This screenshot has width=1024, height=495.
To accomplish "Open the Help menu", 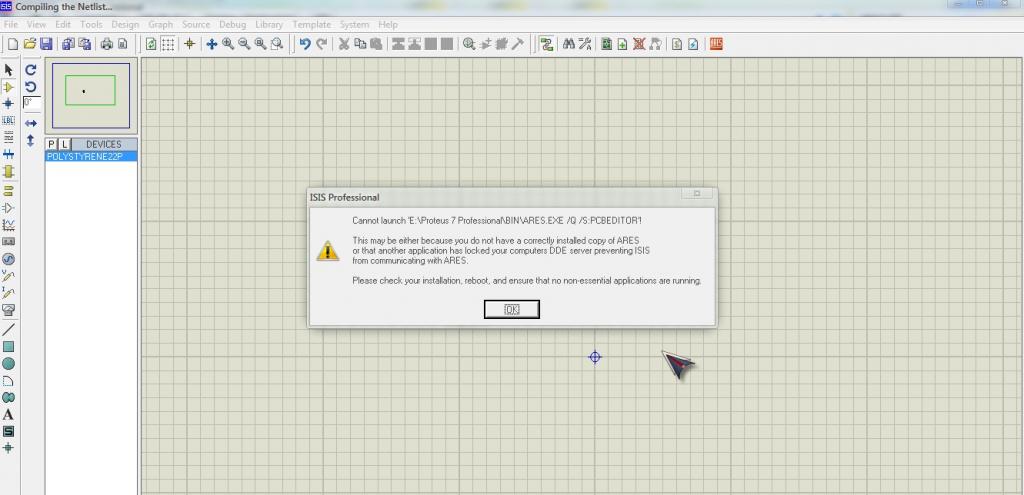I will (388, 24).
